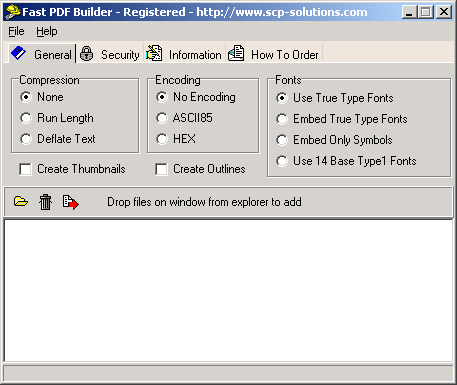Tick the Create Outlines checkbox

pos(162,169)
